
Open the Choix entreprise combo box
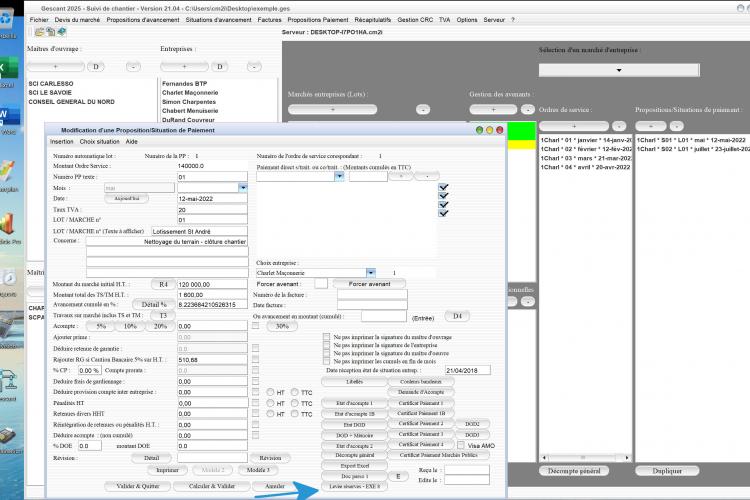click(x=316, y=273)
